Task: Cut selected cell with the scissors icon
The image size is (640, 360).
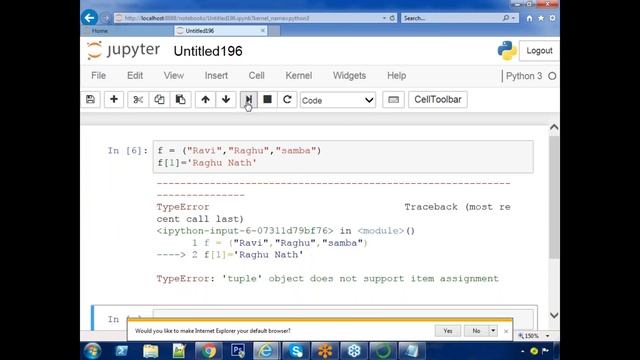Action: point(138,100)
